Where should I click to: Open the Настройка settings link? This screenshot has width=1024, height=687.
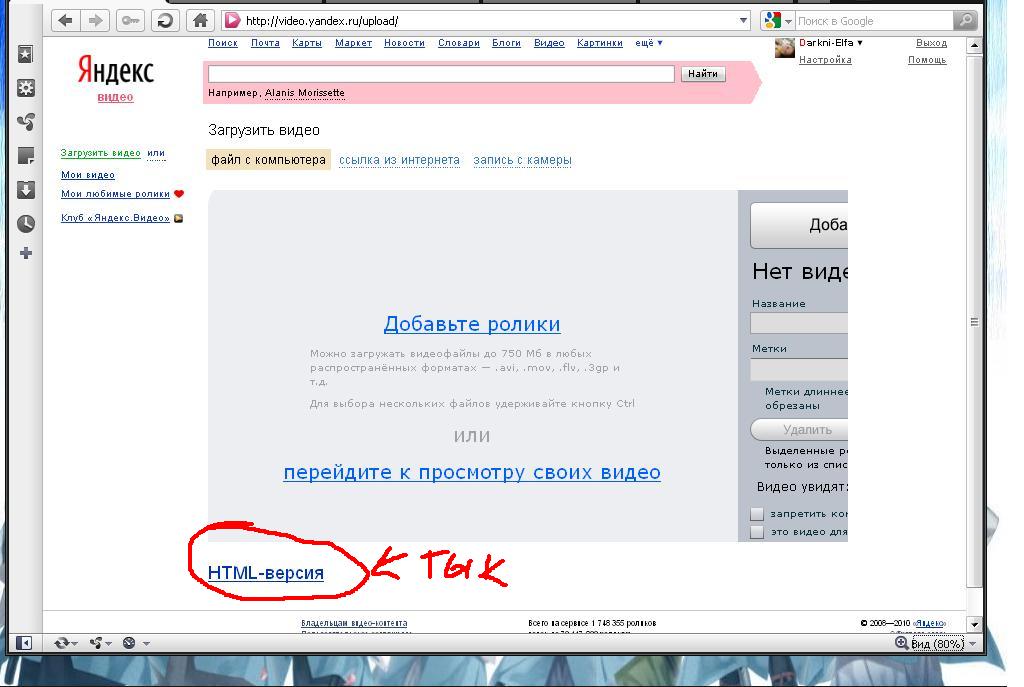point(825,60)
